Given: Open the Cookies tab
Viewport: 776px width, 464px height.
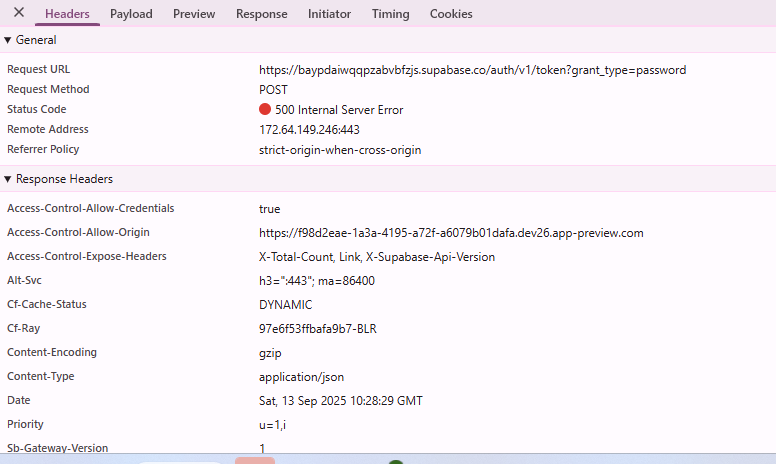Looking at the screenshot, I should [x=451, y=14].
